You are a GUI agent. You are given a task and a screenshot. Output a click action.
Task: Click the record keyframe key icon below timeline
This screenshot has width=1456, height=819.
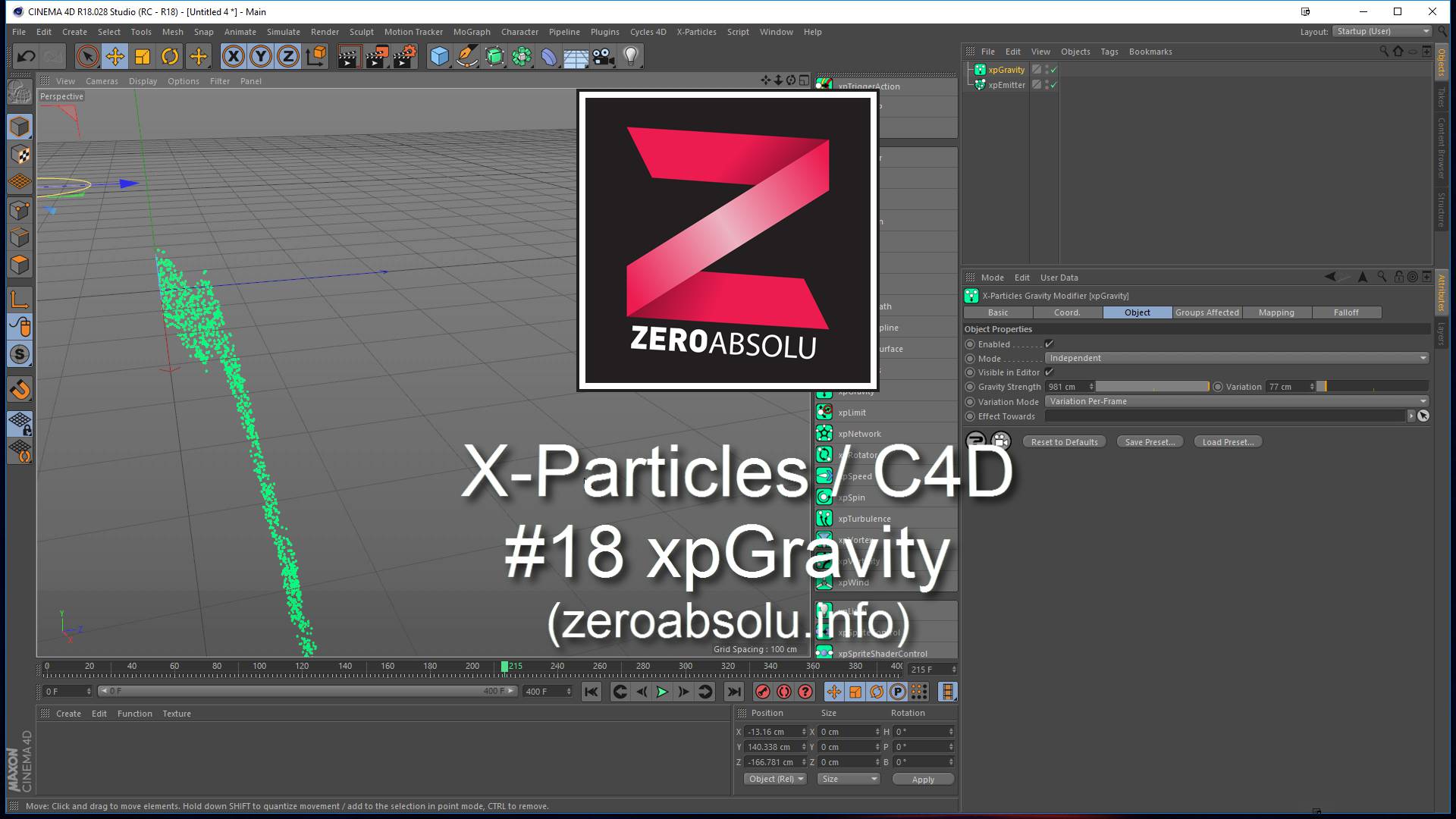click(x=764, y=692)
